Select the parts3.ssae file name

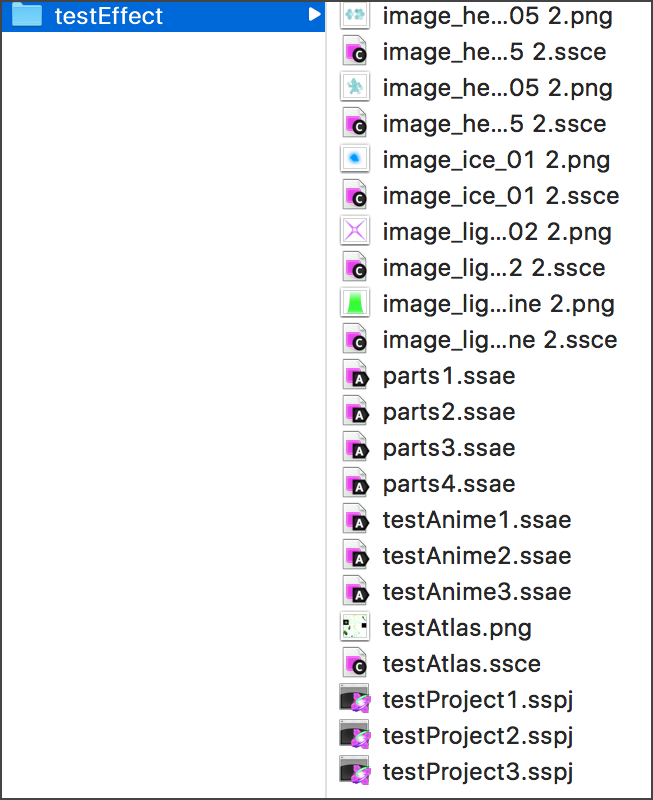(449, 448)
